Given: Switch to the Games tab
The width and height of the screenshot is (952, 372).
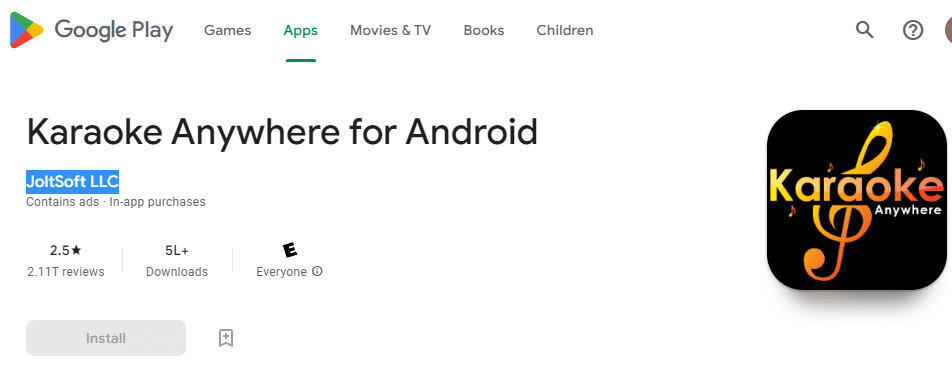Looking at the screenshot, I should (228, 30).
